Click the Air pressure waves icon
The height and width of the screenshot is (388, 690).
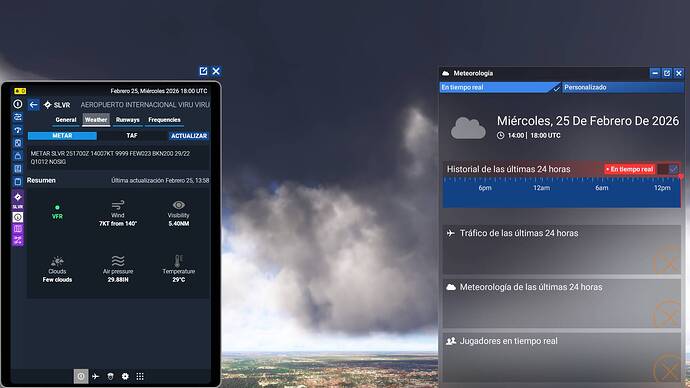pos(118,261)
